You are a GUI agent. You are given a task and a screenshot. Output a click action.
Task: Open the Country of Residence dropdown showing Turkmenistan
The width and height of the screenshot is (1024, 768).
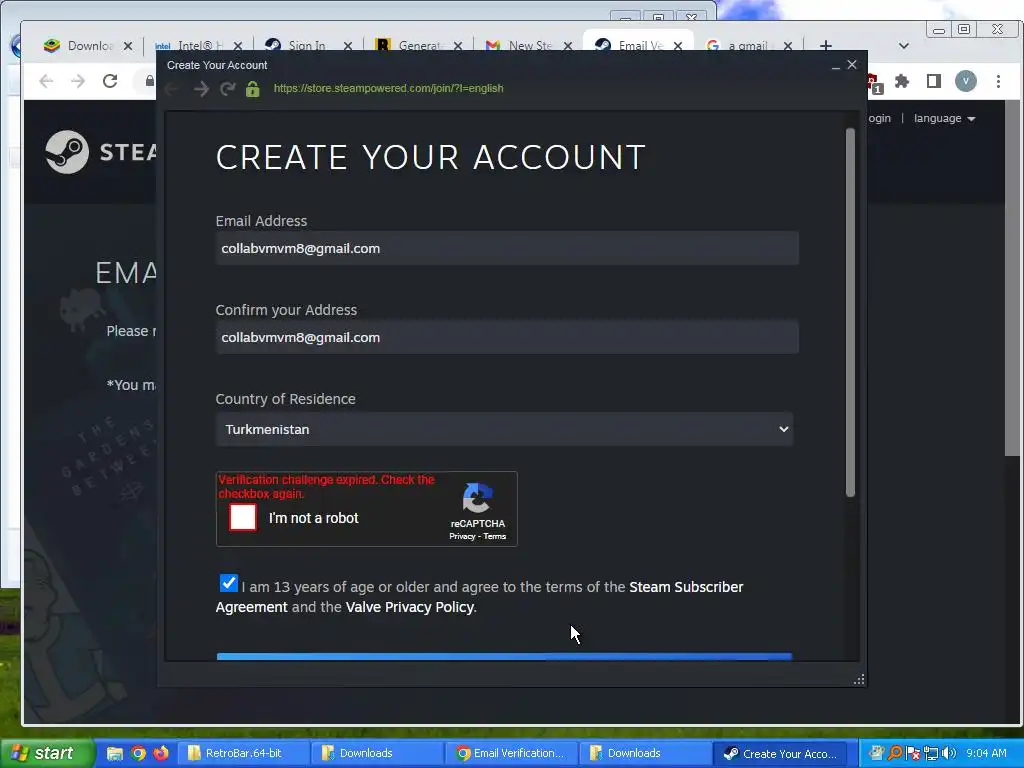point(504,429)
